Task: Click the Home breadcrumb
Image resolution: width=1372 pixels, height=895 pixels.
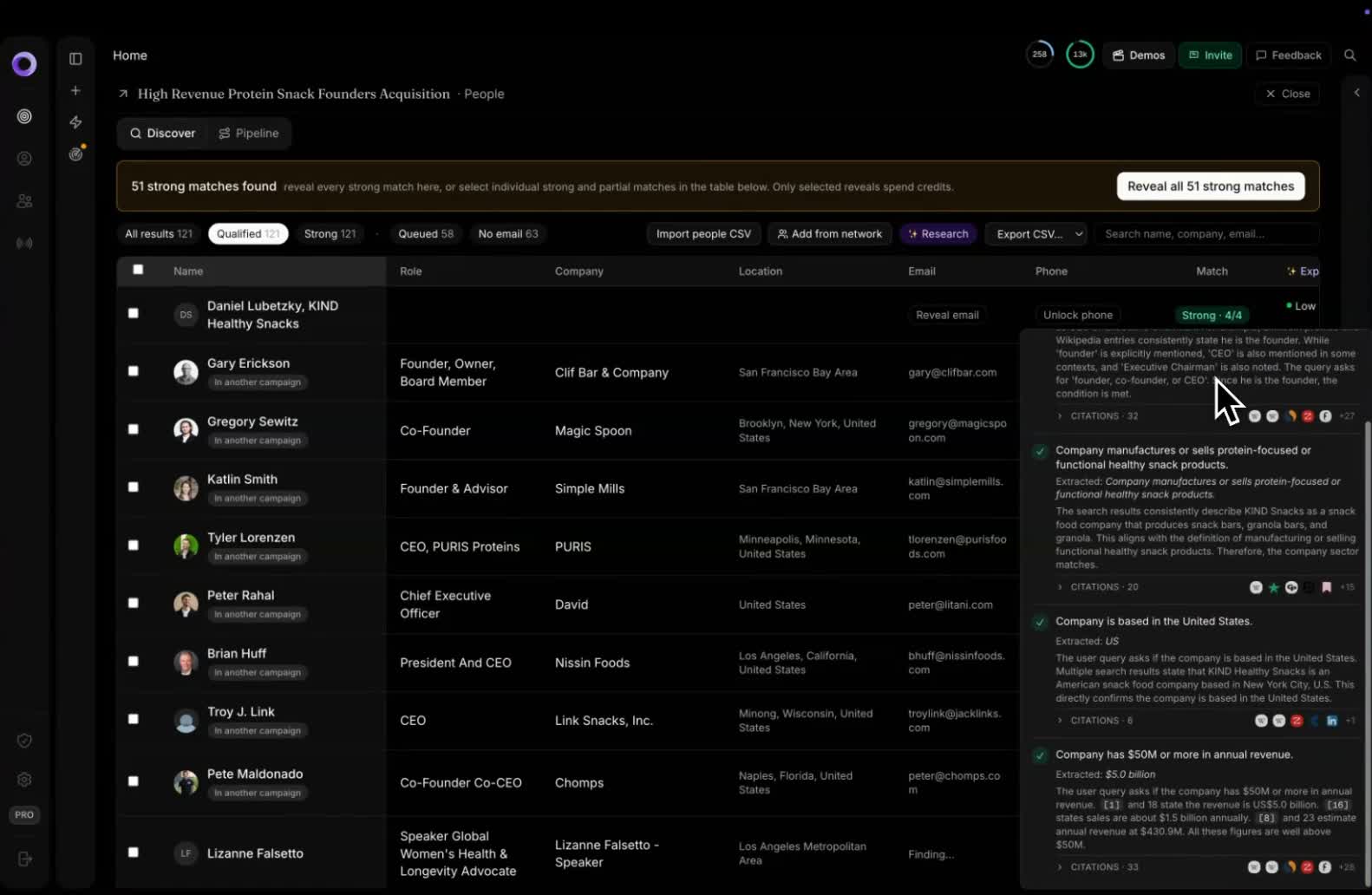Action: pos(130,56)
